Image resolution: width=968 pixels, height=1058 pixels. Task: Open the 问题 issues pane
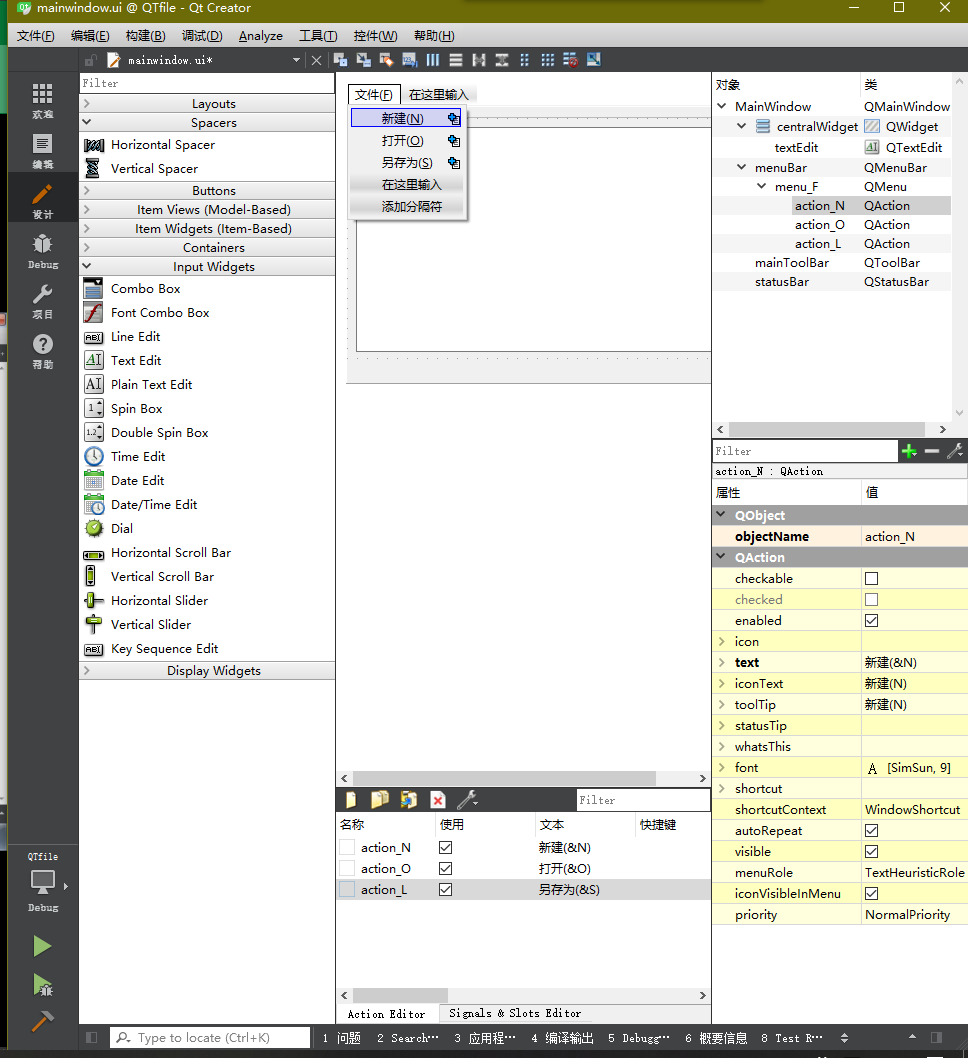click(x=342, y=1038)
